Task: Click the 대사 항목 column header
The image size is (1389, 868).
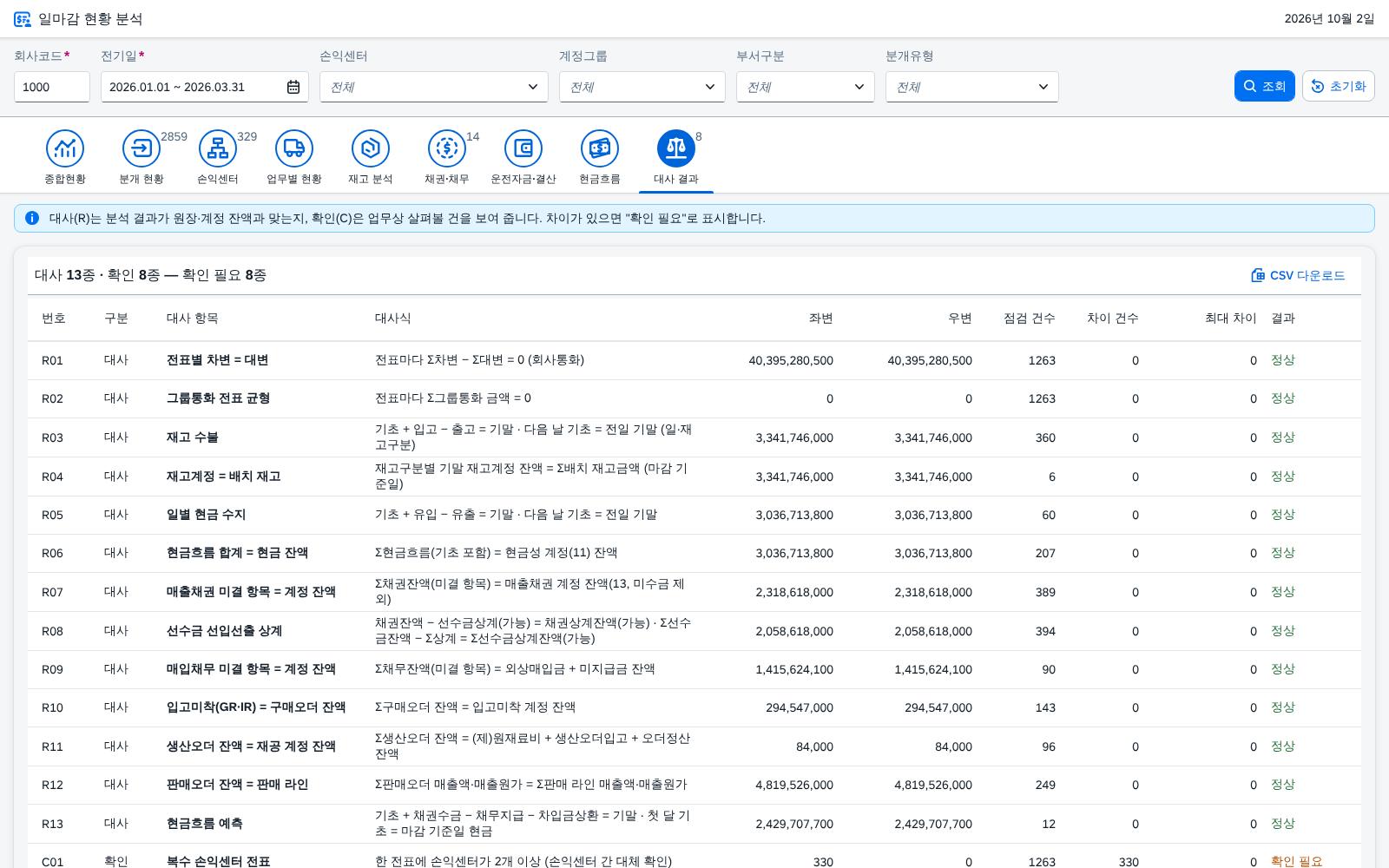Action: coord(192,319)
